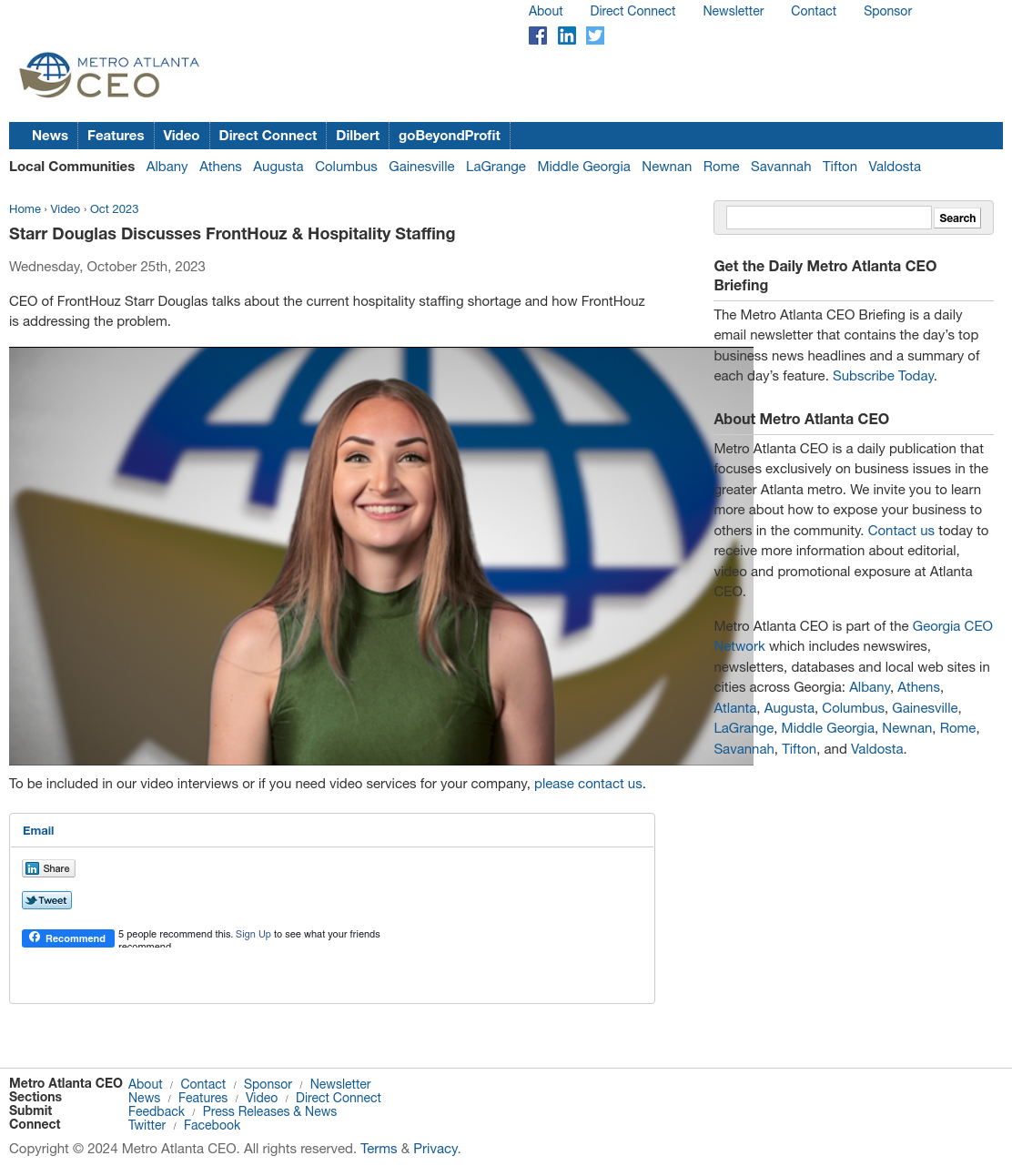
Task: Open the LinkedIn icon in the header
Action: pos(567,35)
